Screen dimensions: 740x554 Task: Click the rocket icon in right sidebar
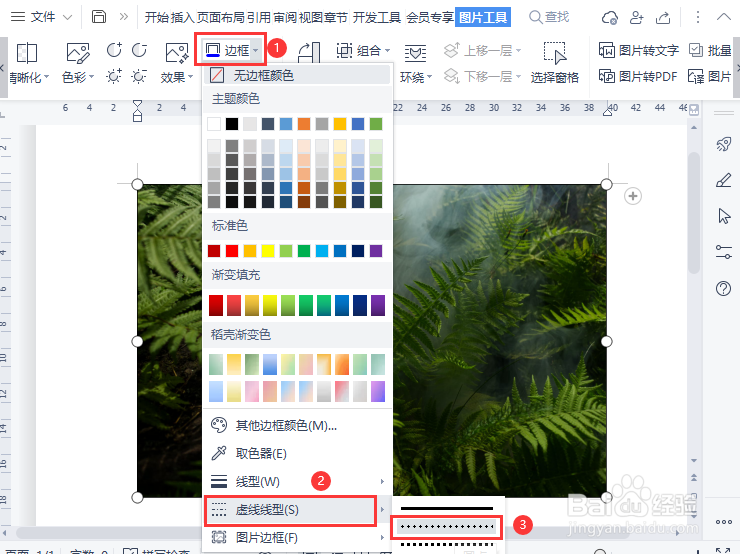[x=723, y=143]
